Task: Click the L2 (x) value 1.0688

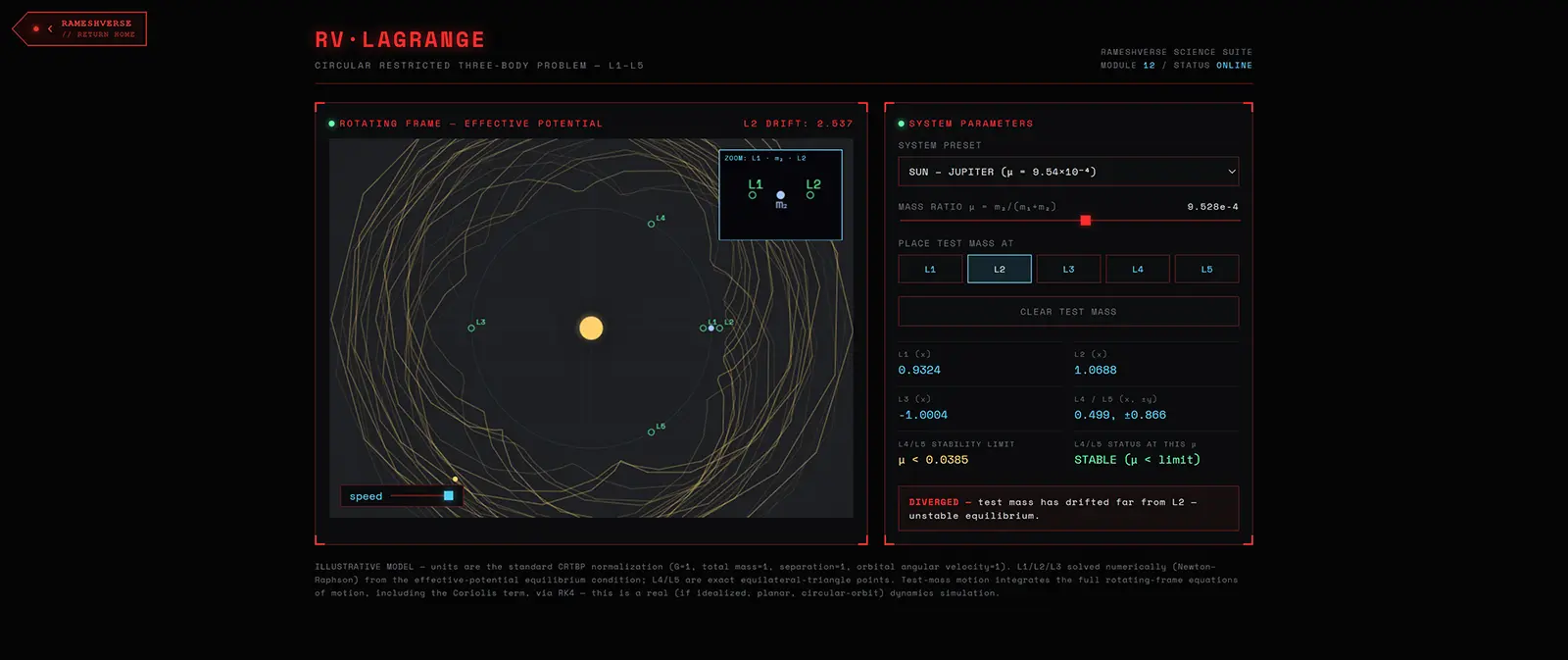Action: (1095, 370)
